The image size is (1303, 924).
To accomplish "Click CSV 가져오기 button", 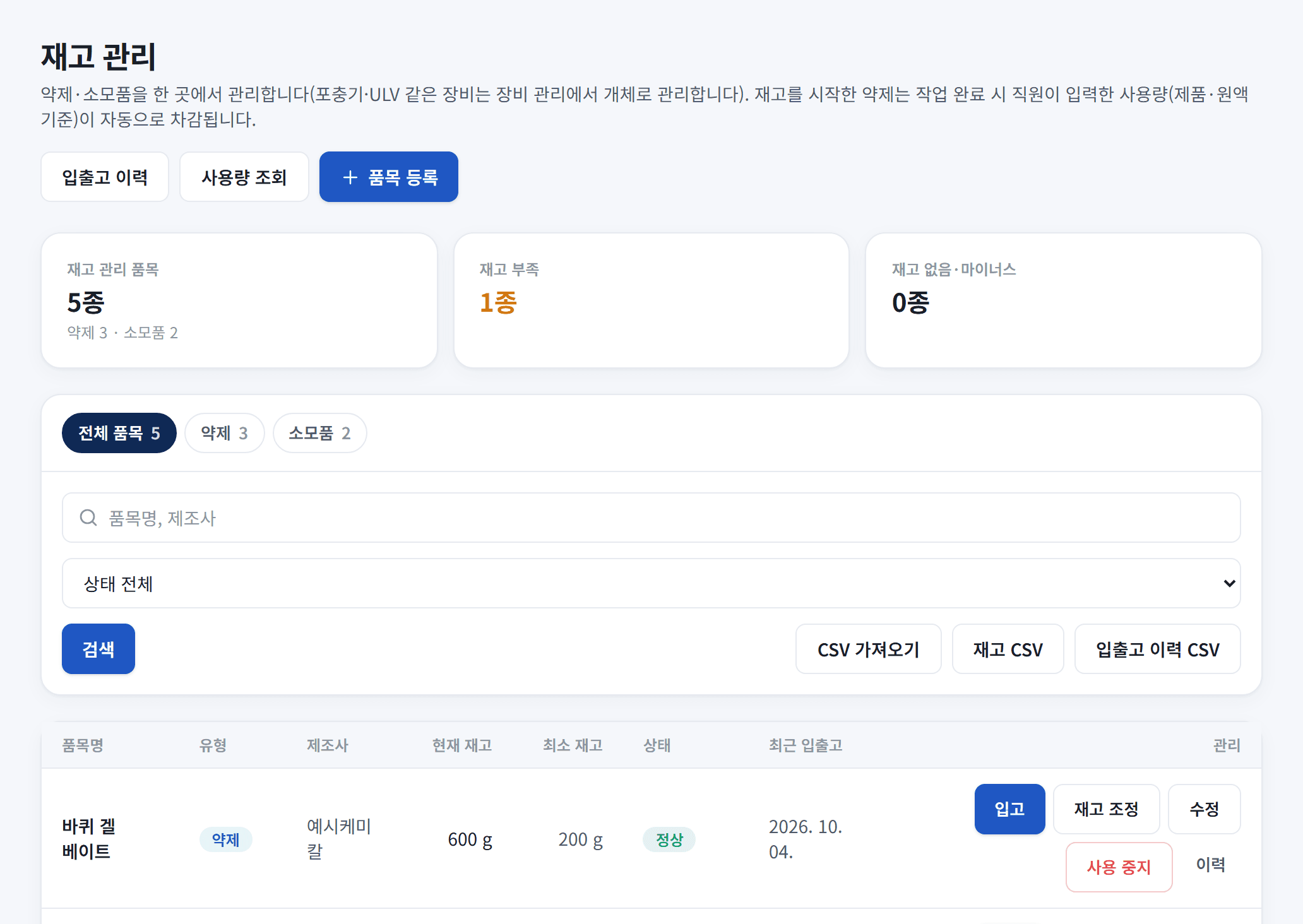I will pyautogui.click(x=868, y=649).
